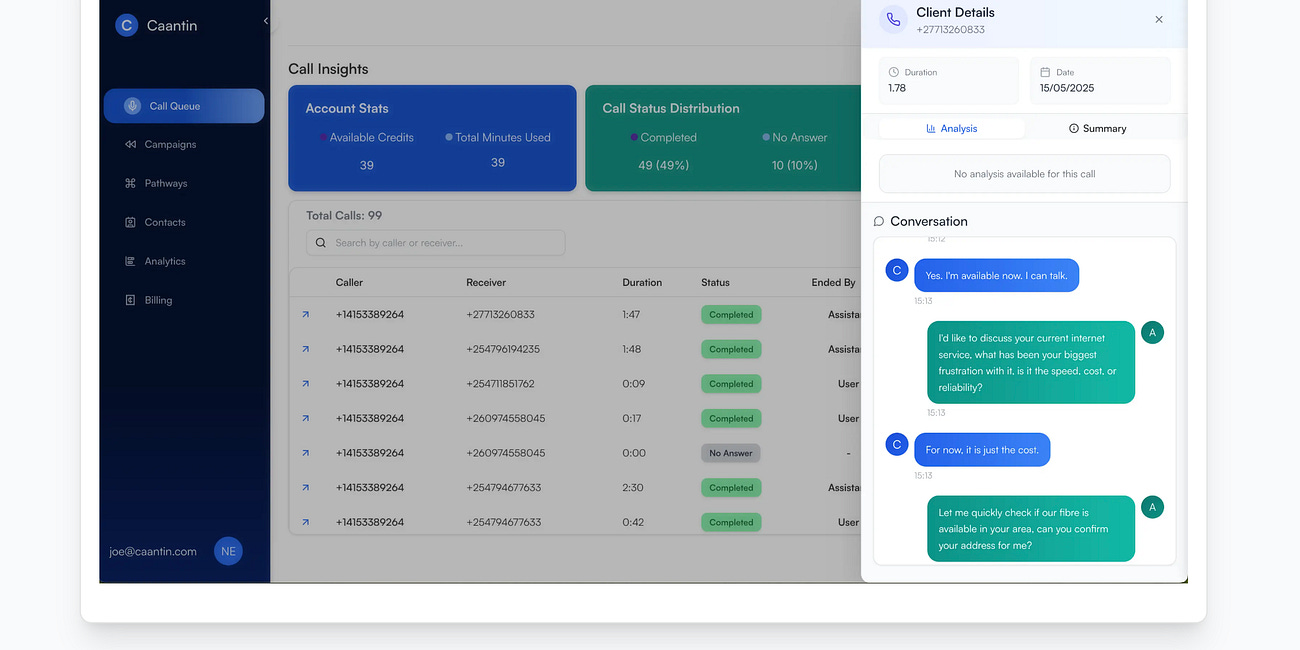Click the Duration clock icon

894,72
